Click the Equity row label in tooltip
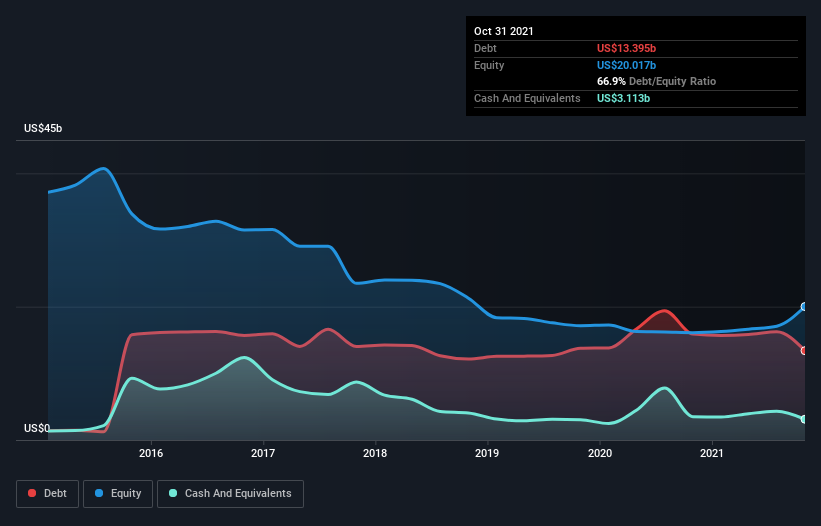This screenshot has height=526, width=821. click(489, 65)
